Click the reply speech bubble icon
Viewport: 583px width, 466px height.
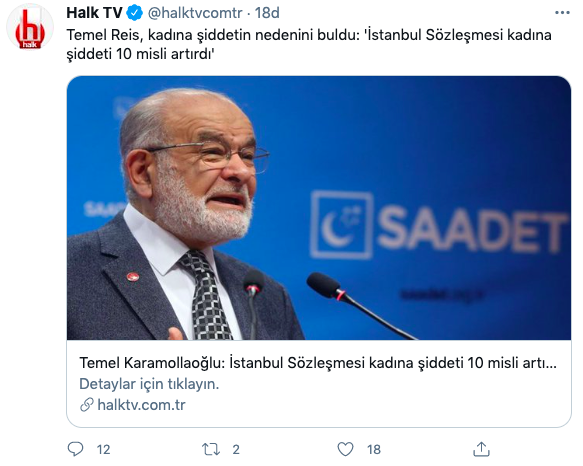(75, 449)
